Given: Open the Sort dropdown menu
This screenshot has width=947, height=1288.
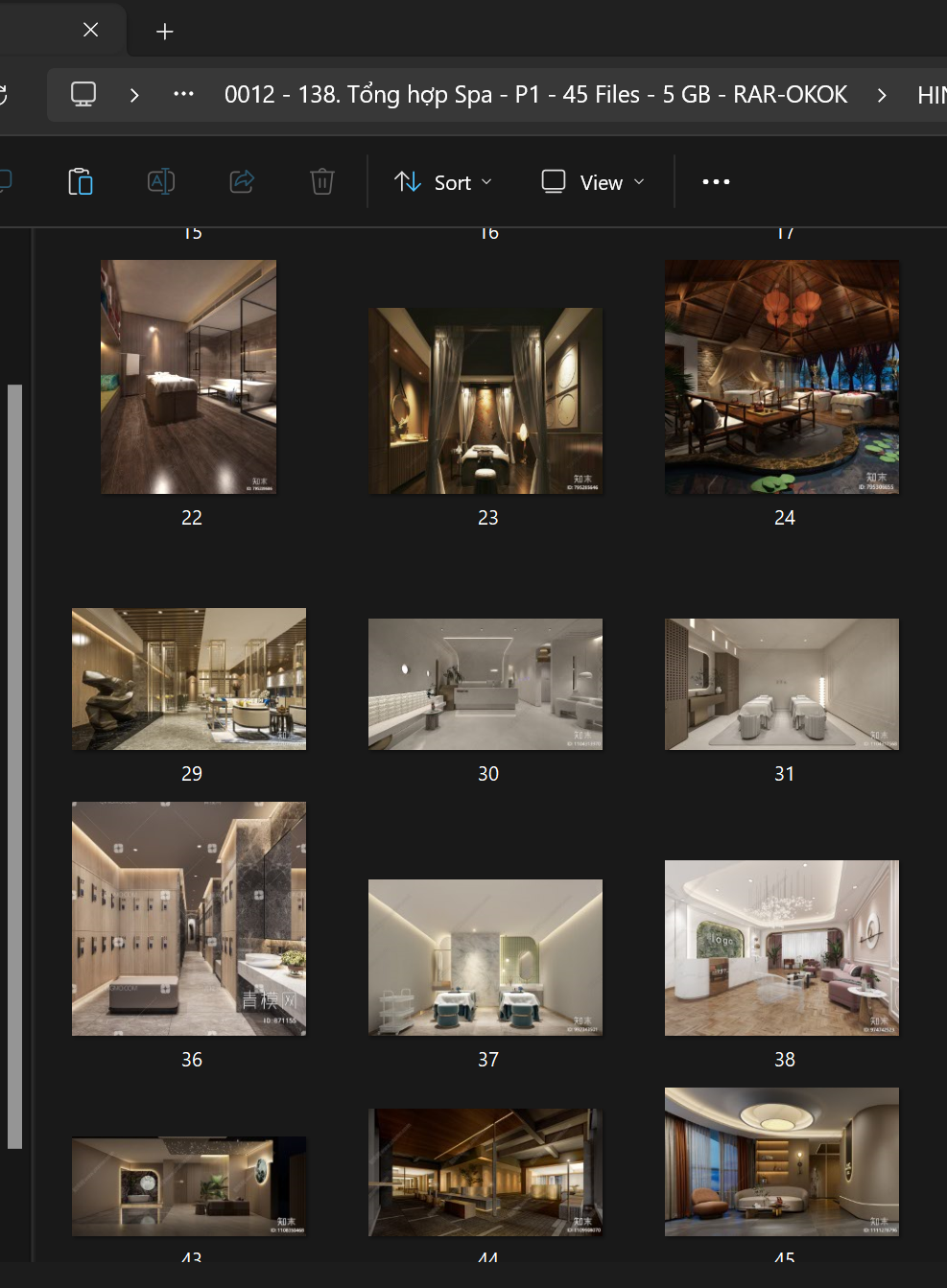Looking at the screenshot, I should (443, 182).
